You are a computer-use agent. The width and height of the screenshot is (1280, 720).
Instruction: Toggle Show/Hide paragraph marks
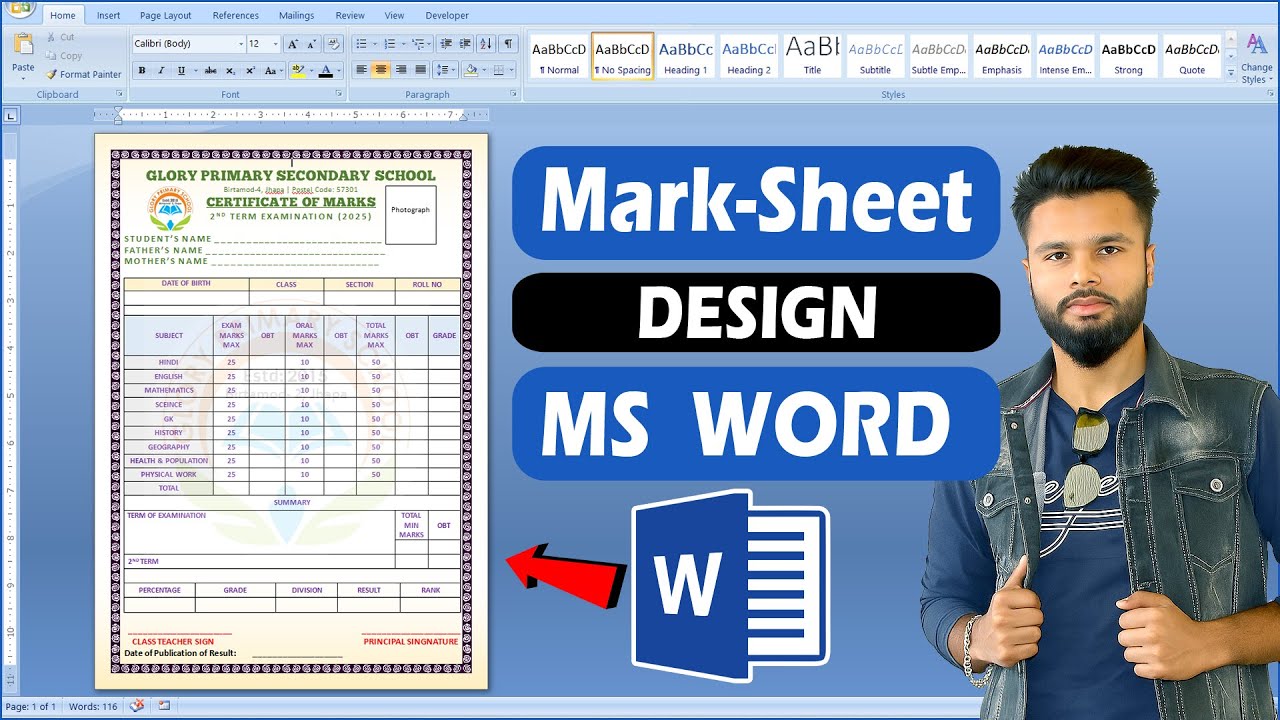coord(508,44)
